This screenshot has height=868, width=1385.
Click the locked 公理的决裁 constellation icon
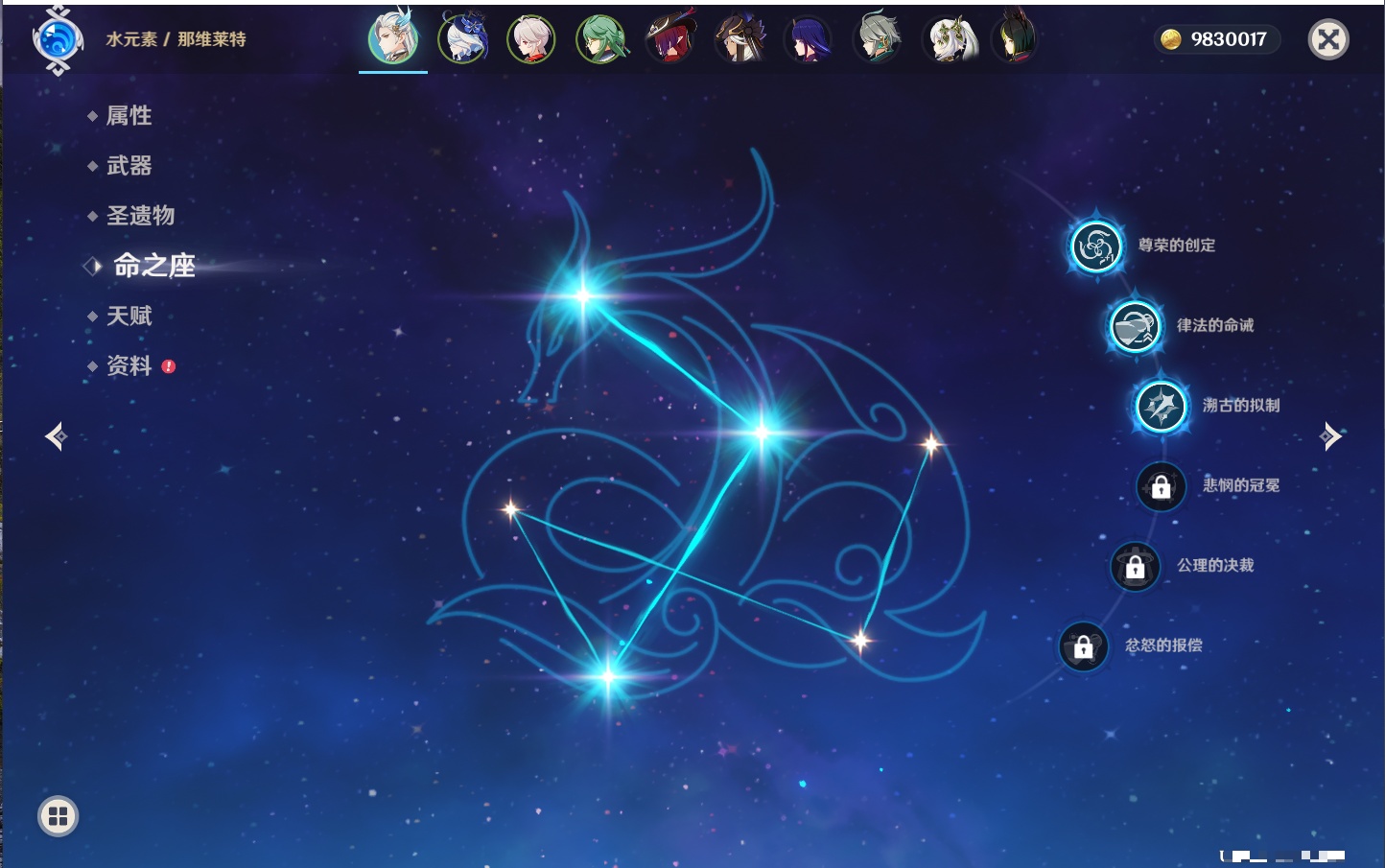tap(1135, 566)
